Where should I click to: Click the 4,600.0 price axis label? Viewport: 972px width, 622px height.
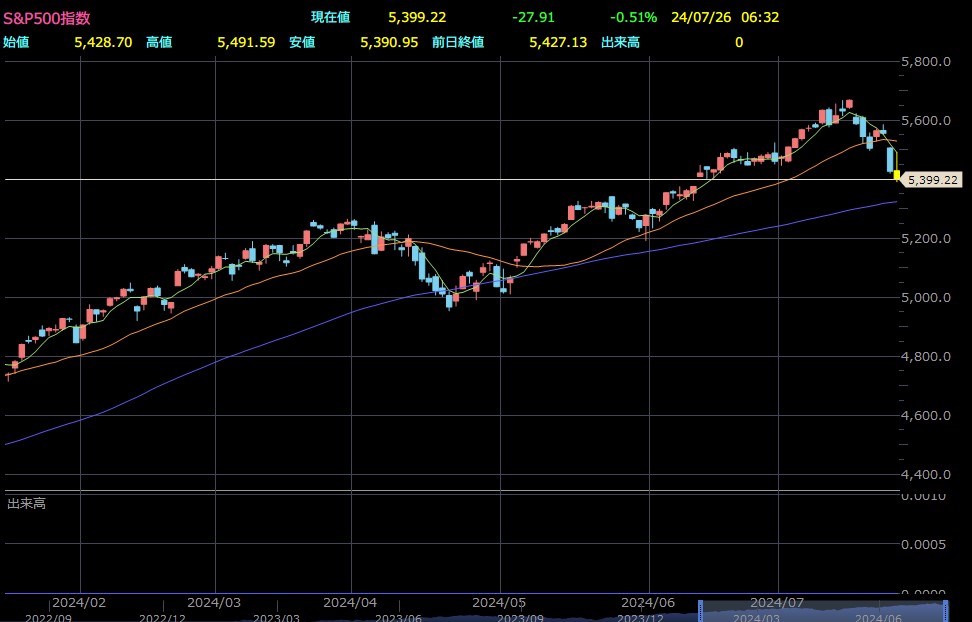[x=926, y=415]
